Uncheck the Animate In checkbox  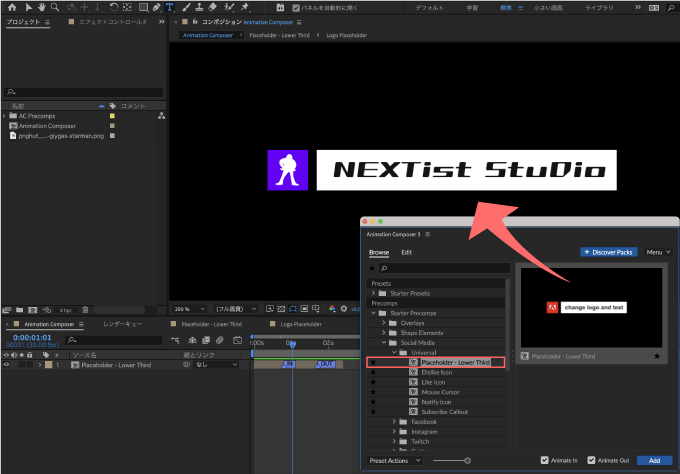point(545,460)
